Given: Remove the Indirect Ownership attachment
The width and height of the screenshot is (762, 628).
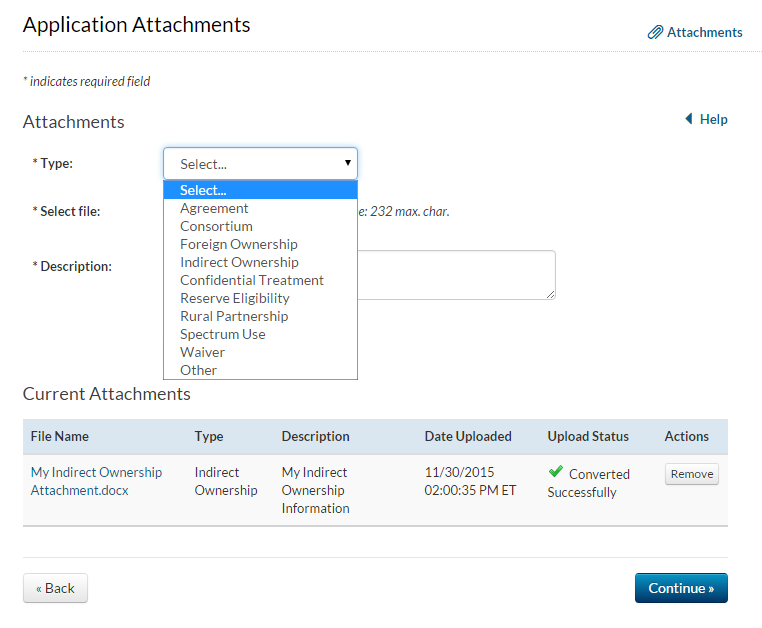Looking at the screenshot, I should tap(691, 474).
